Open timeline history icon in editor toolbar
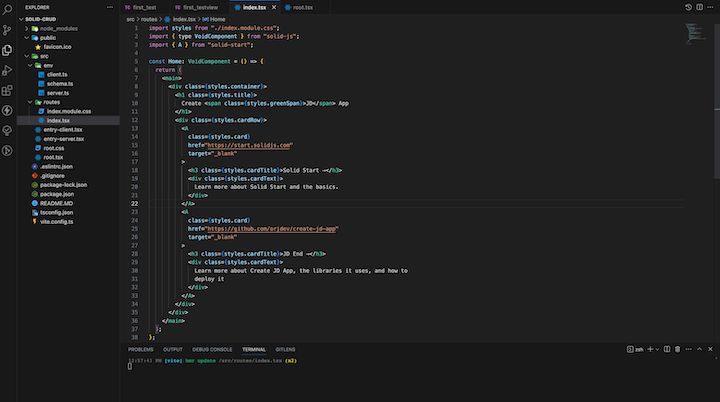 coord(688,7)
